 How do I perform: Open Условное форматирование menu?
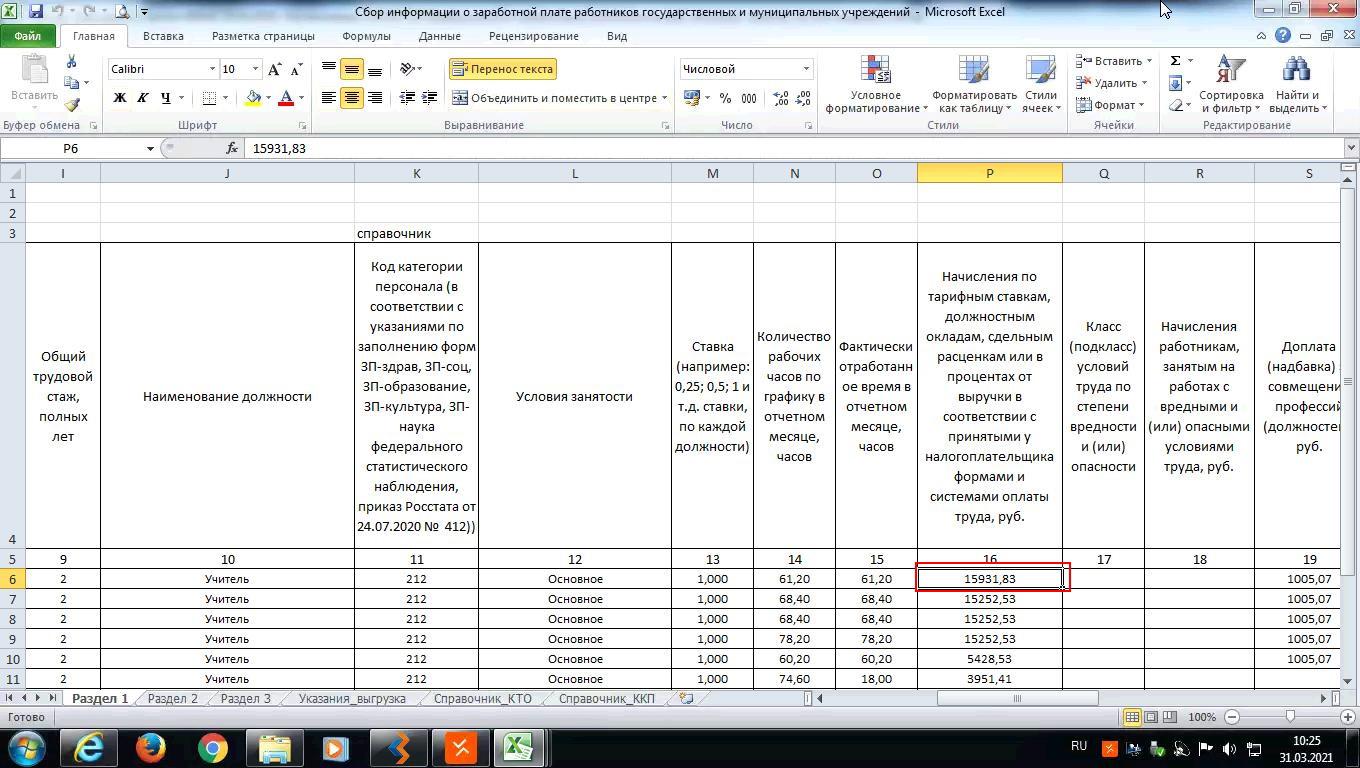tap(875, 84)
